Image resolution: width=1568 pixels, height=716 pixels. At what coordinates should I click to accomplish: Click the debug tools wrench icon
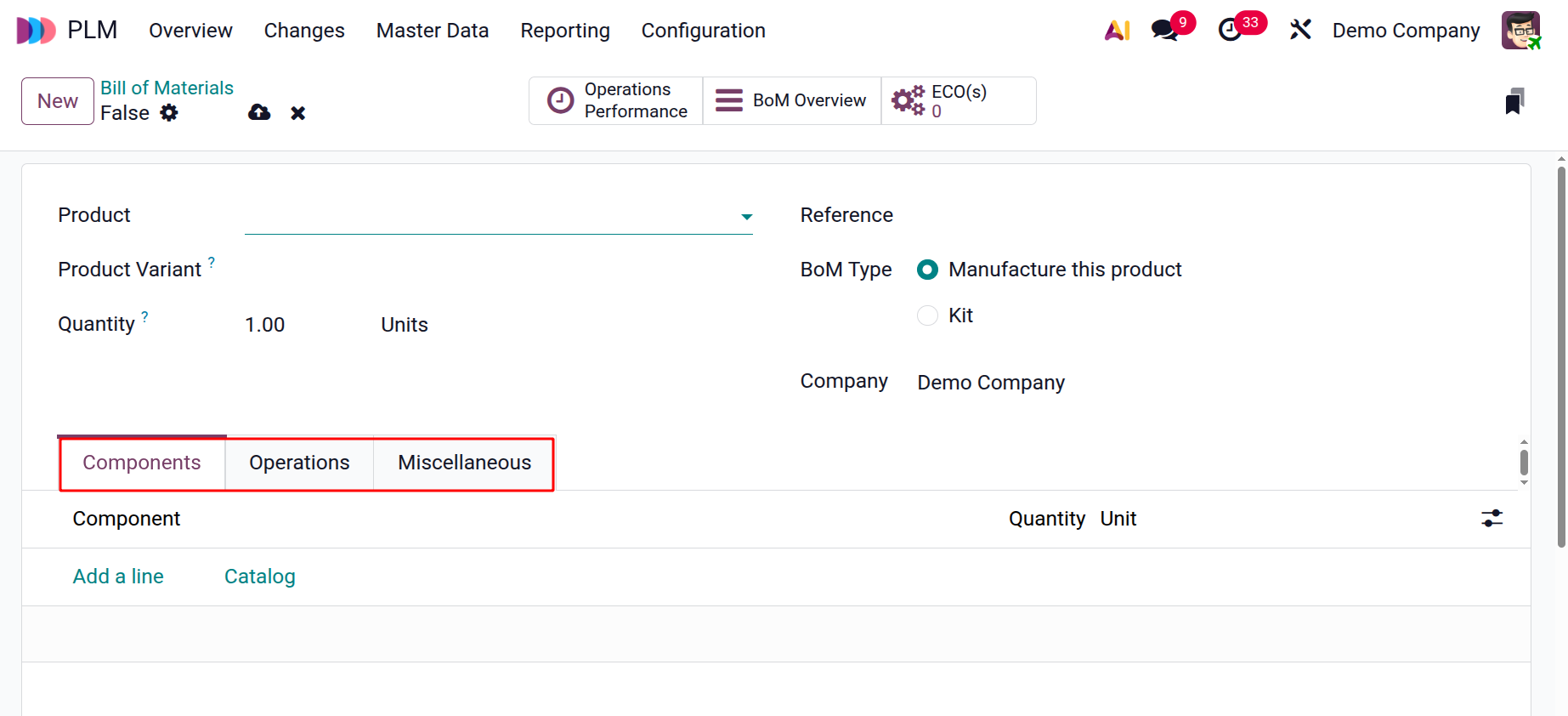point(1300,31)
